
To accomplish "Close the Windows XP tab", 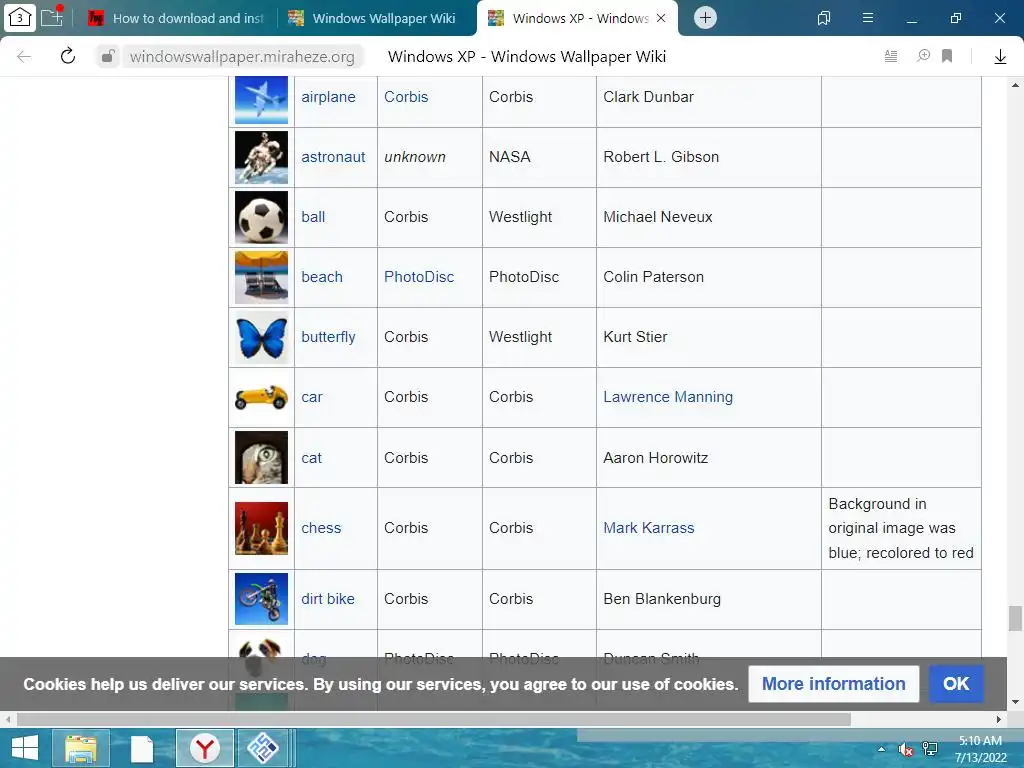I will point(661,18).
